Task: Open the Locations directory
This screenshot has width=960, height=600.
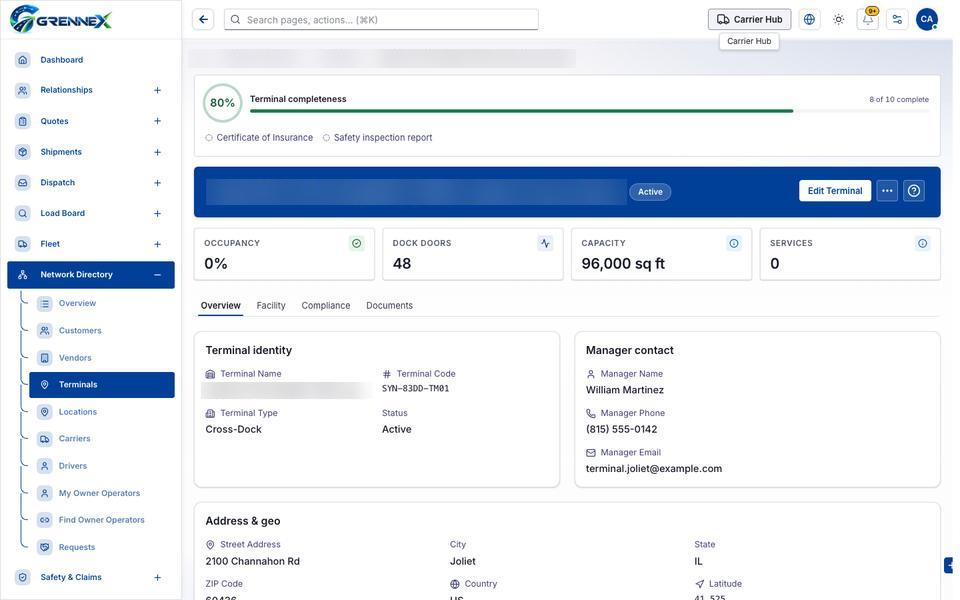Action: tap(102, 412)
